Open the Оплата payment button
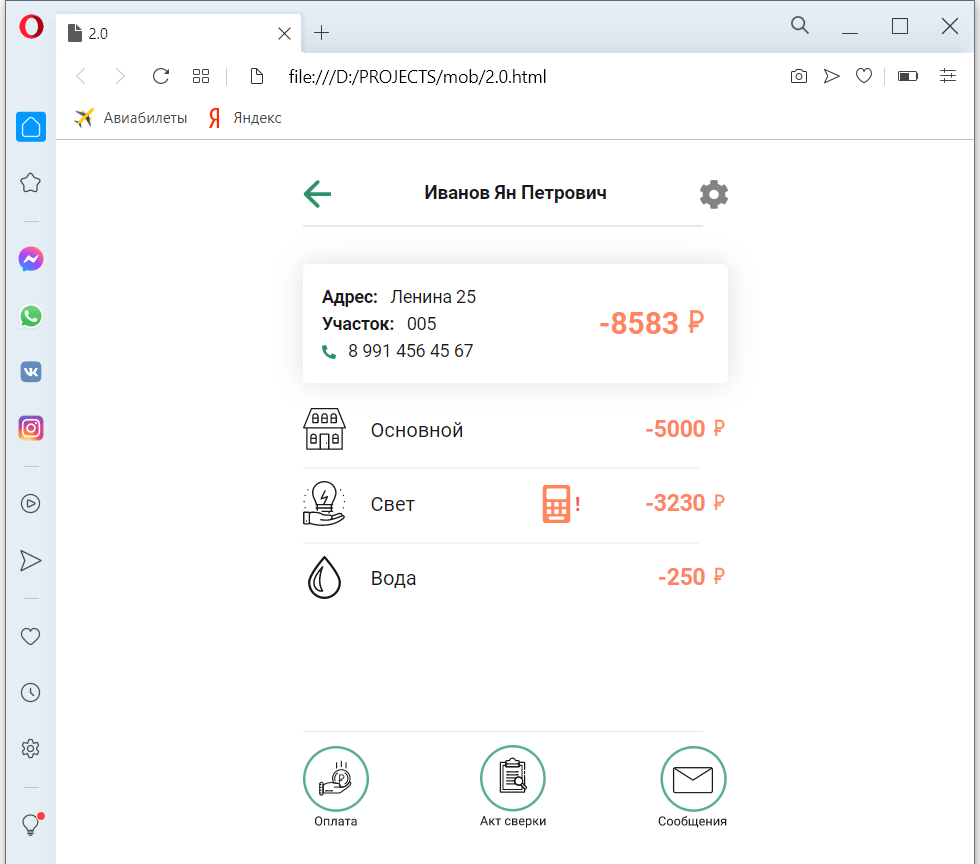This screenshot has width=980, height=864. tap(336, 779)
